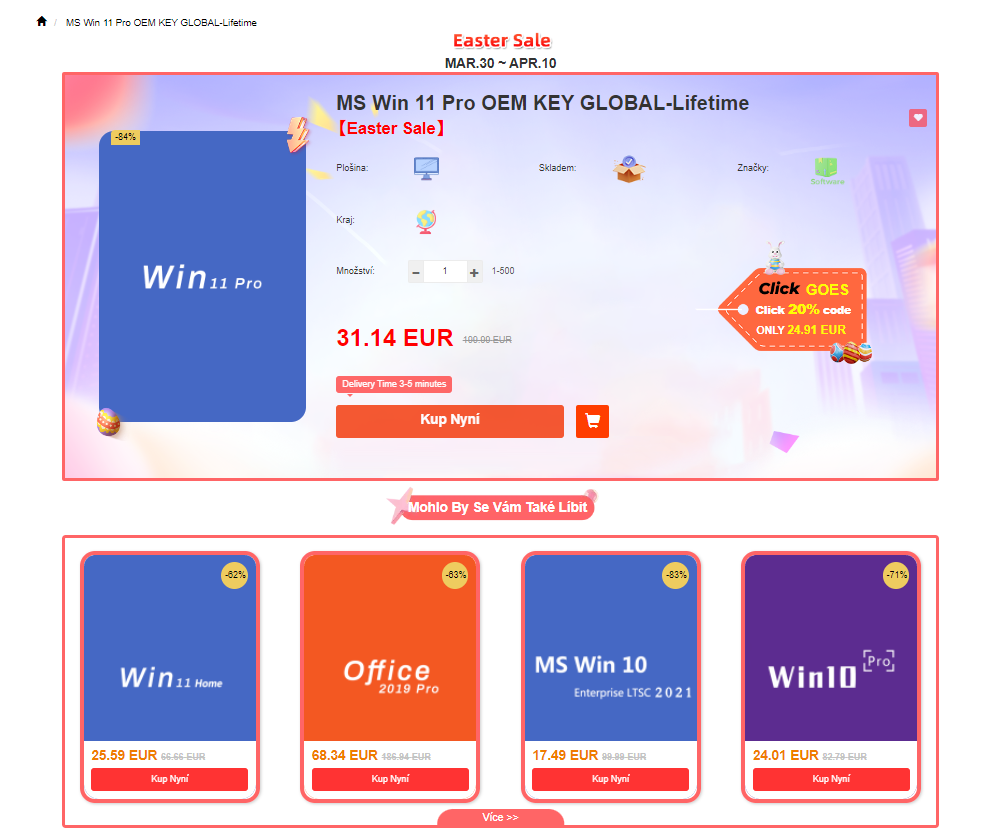Add product to wishlist with heart icon

tap(917, 118)
